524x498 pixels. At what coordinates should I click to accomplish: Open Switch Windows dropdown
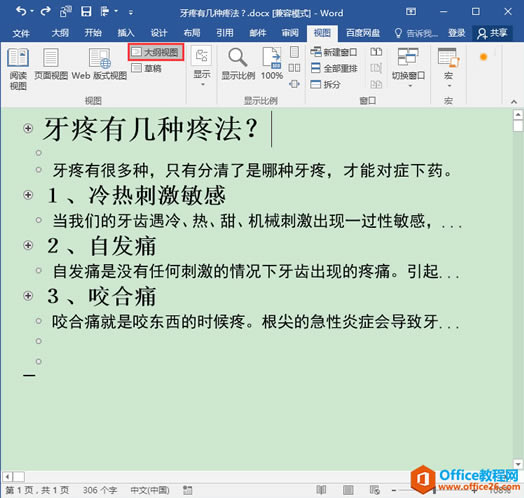click(408, 67)
